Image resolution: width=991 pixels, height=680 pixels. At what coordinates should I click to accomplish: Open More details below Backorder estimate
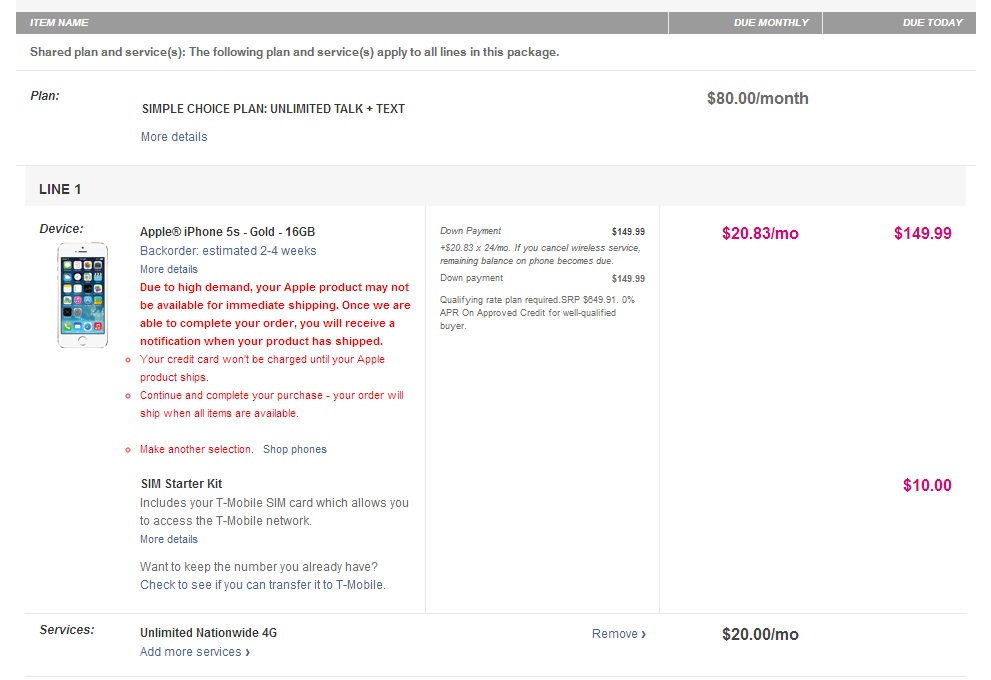click(169, 269)
